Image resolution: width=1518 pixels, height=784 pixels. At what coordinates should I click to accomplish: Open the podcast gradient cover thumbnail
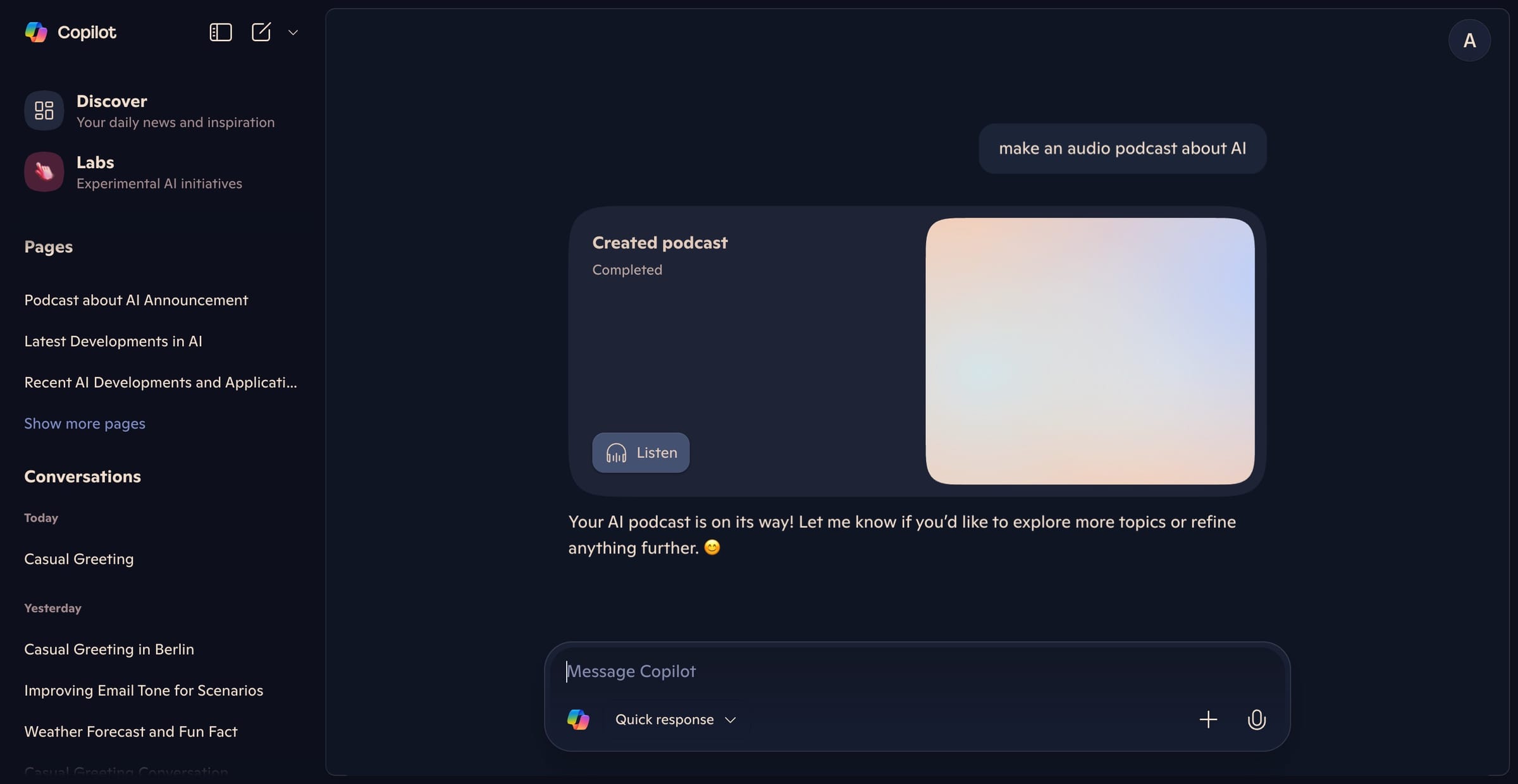point(1090,351)
